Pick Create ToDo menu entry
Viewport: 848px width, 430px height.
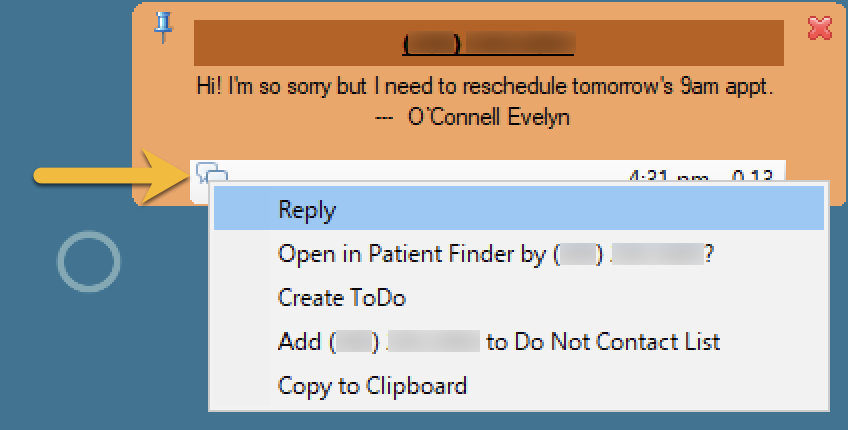tap(341, 298)
